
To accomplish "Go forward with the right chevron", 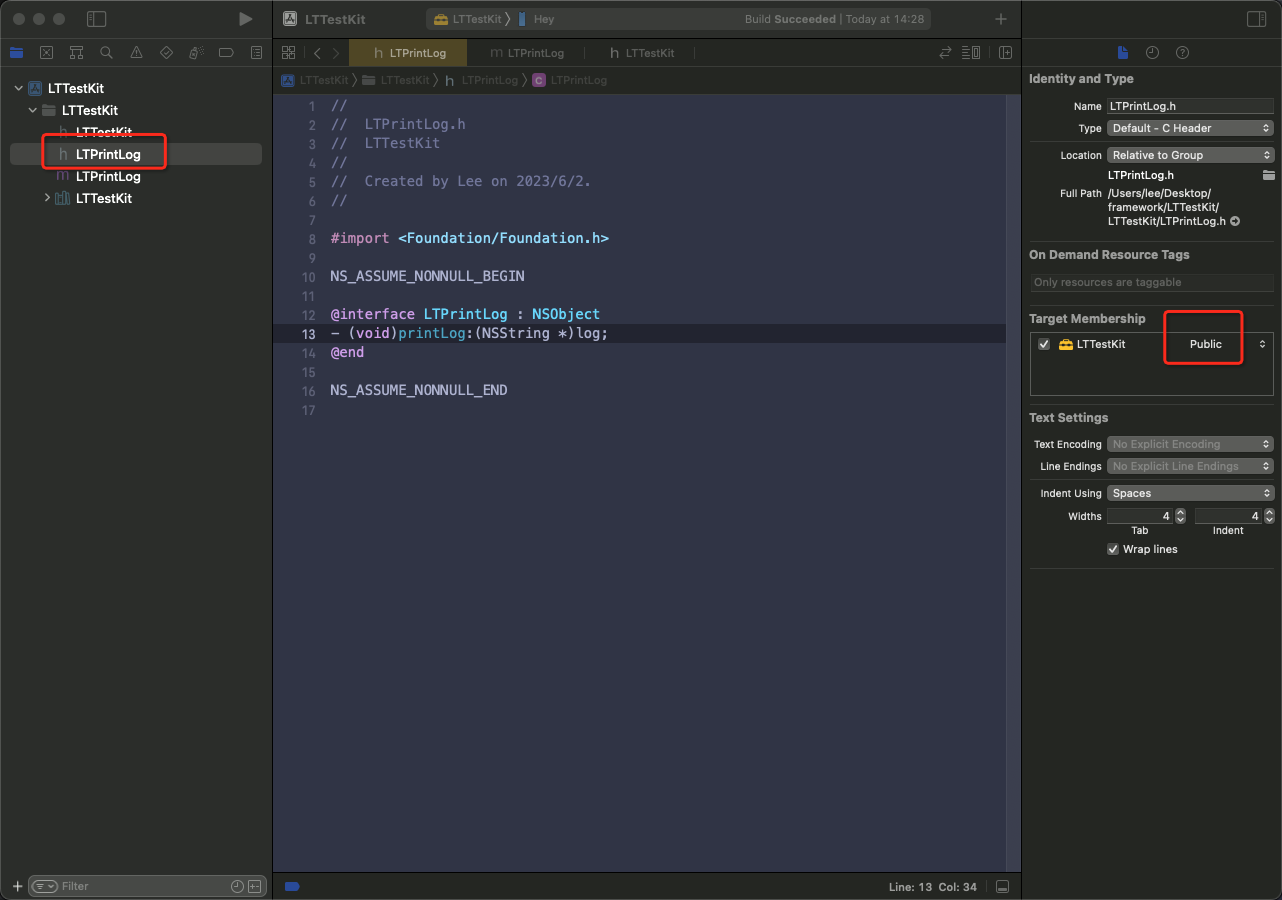I will pos(336,53).
